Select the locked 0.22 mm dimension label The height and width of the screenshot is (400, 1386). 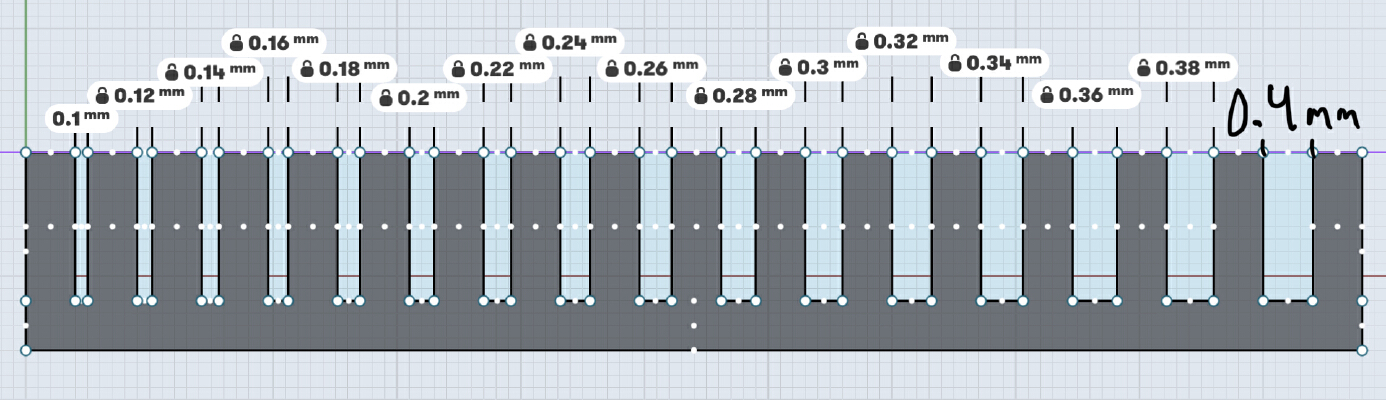(498, 68)
